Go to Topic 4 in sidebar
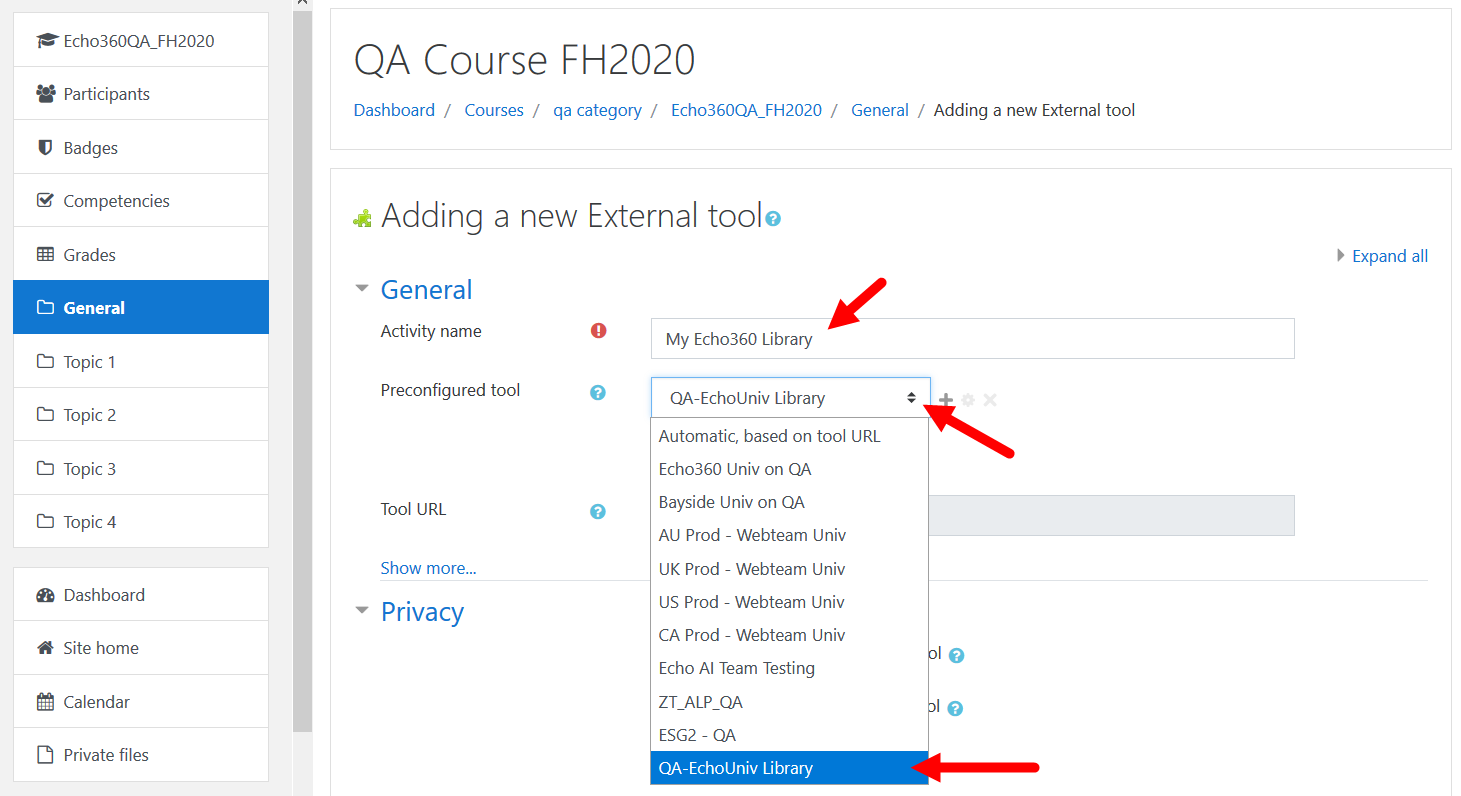Viewport: 1461px width, 796px height. pos(141,521)
